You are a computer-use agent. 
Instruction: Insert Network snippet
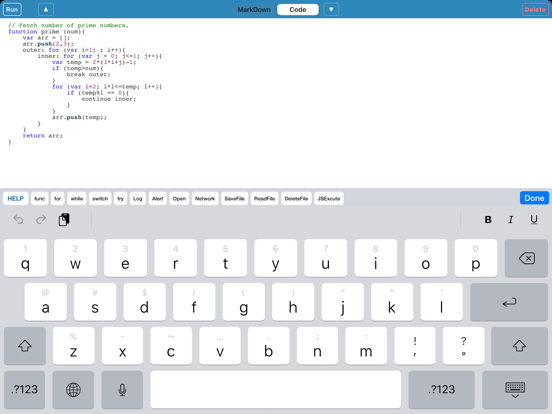tap(205, 199)
